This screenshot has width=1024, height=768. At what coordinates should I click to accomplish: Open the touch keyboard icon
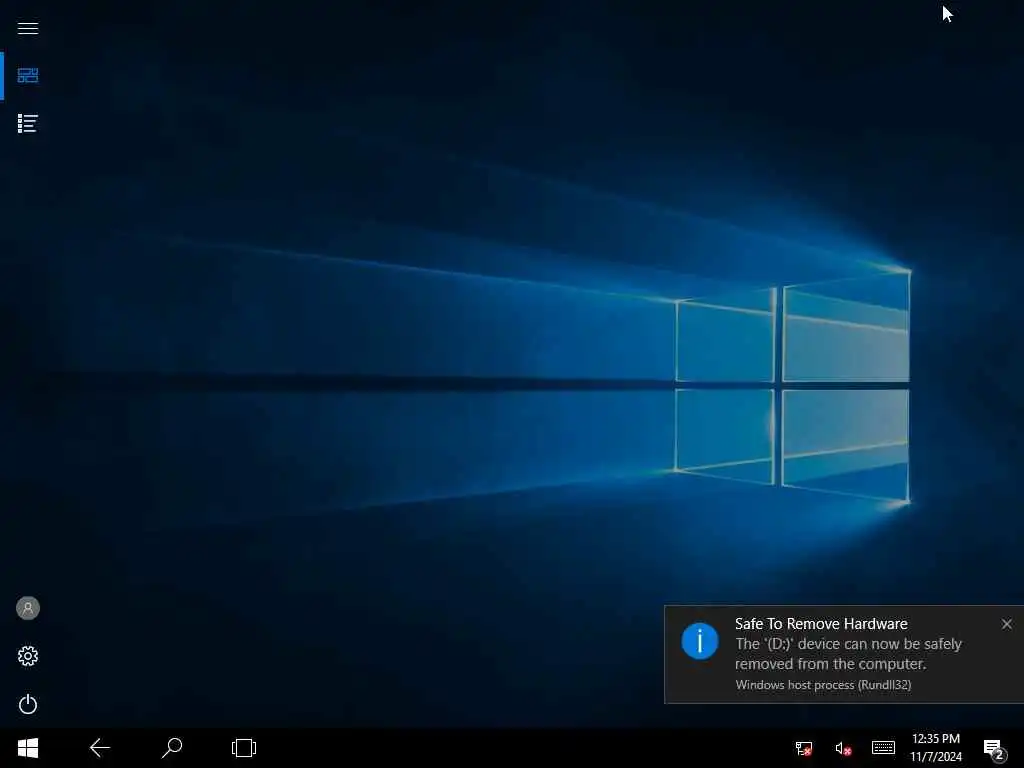click(x=883, y=748)
